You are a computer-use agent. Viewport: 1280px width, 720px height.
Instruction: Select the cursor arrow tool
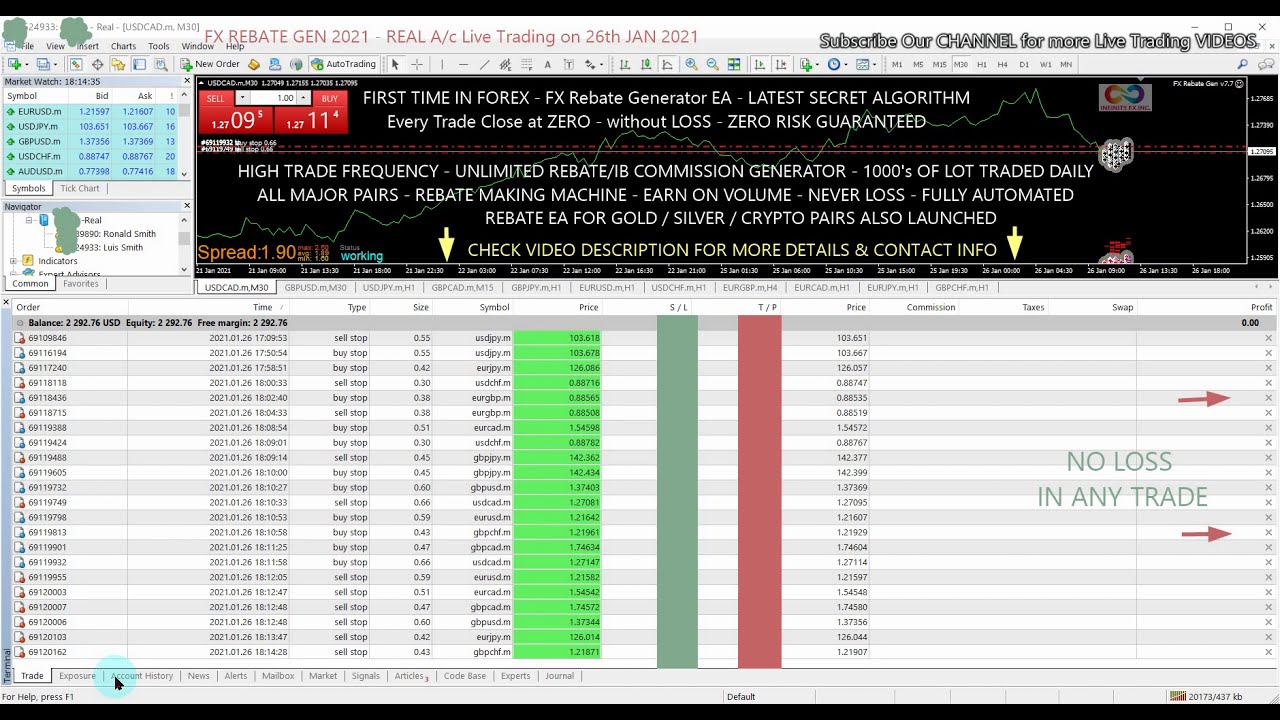tap(395, 64)
